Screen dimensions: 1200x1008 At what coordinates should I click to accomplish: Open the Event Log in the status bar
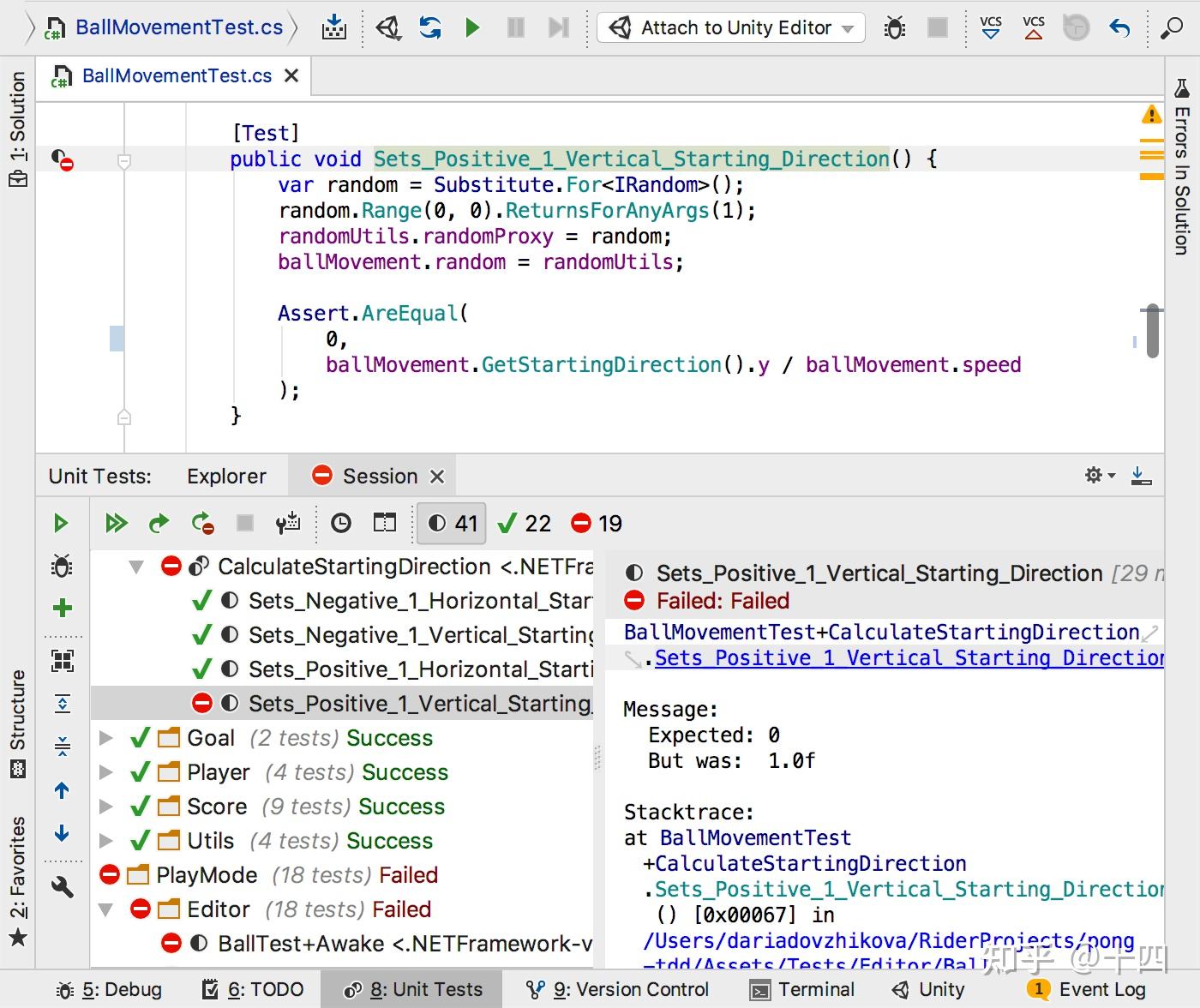tap(1104, 988)
